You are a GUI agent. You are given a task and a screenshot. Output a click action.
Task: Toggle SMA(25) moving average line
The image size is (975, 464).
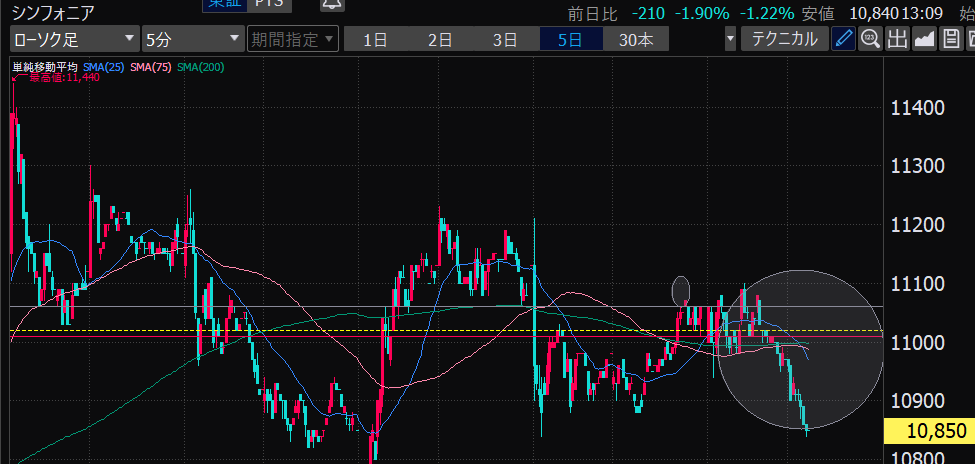click(104, 67)
